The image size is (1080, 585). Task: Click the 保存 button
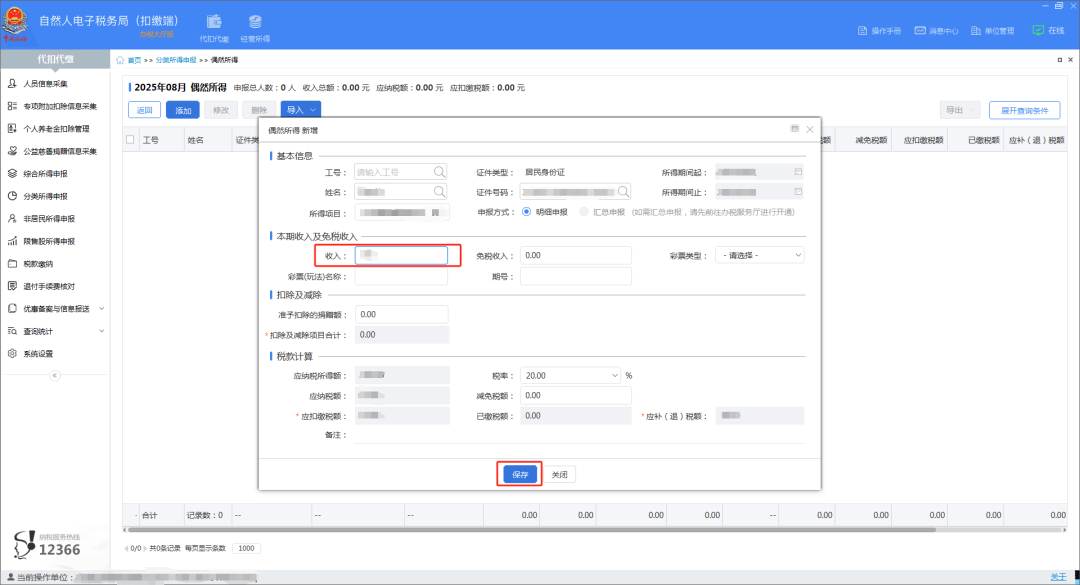click(520, 475)
